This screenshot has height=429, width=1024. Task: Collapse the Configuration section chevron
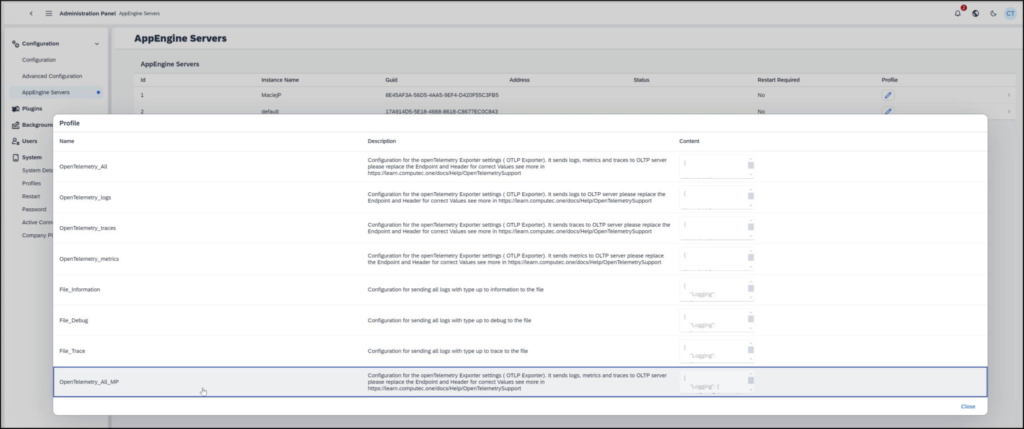click(97, 44)
